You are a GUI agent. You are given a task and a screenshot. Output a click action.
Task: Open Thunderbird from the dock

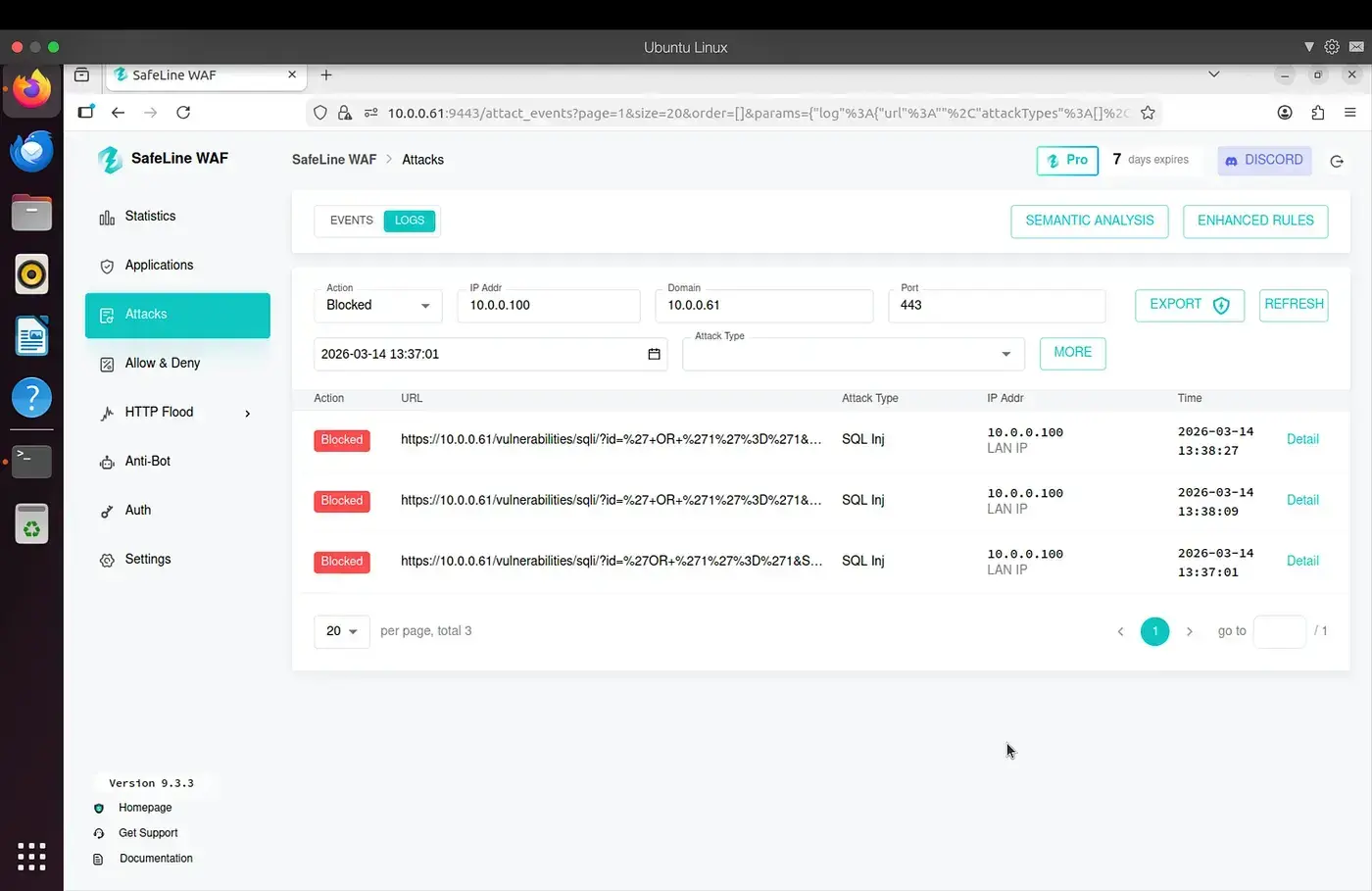point(31,151)
